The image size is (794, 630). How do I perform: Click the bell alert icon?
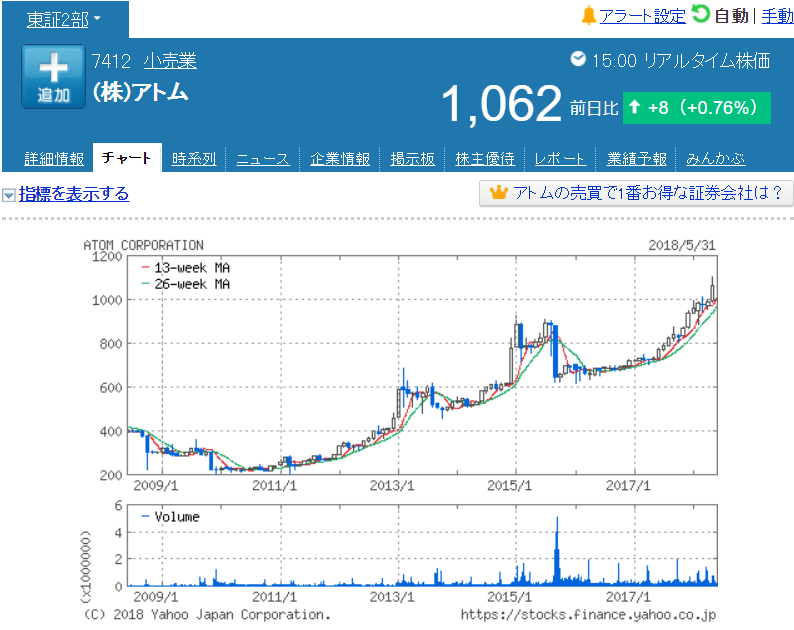[x=588, y=16]
